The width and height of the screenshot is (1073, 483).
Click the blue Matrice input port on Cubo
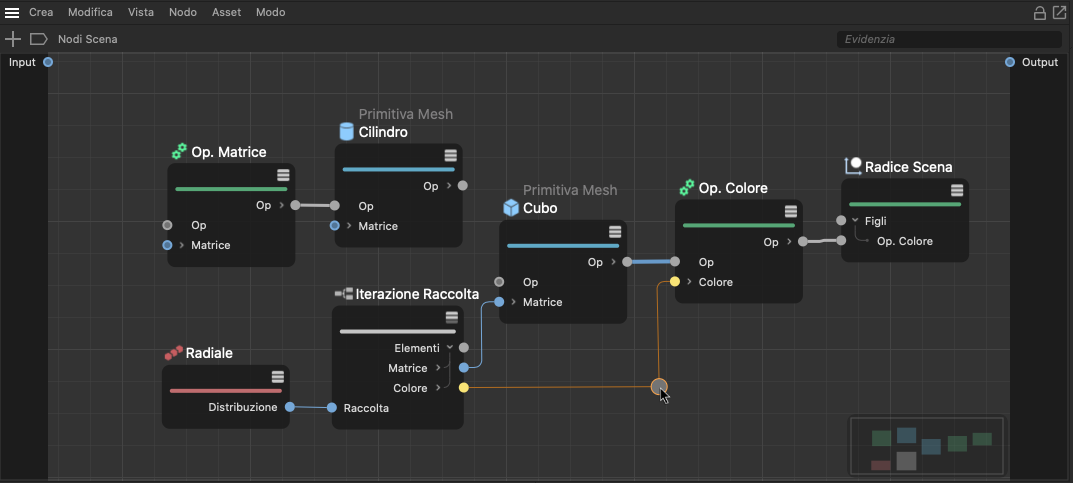click(499, 302)
